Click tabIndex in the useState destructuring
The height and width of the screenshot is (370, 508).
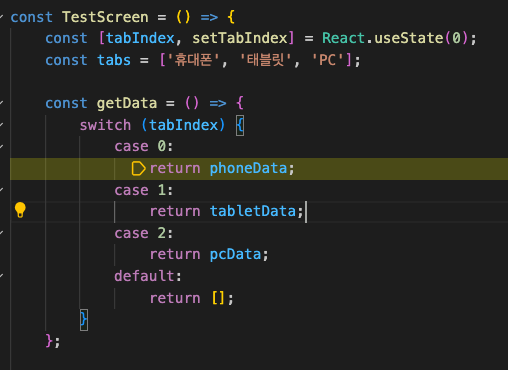coord(140,38)
